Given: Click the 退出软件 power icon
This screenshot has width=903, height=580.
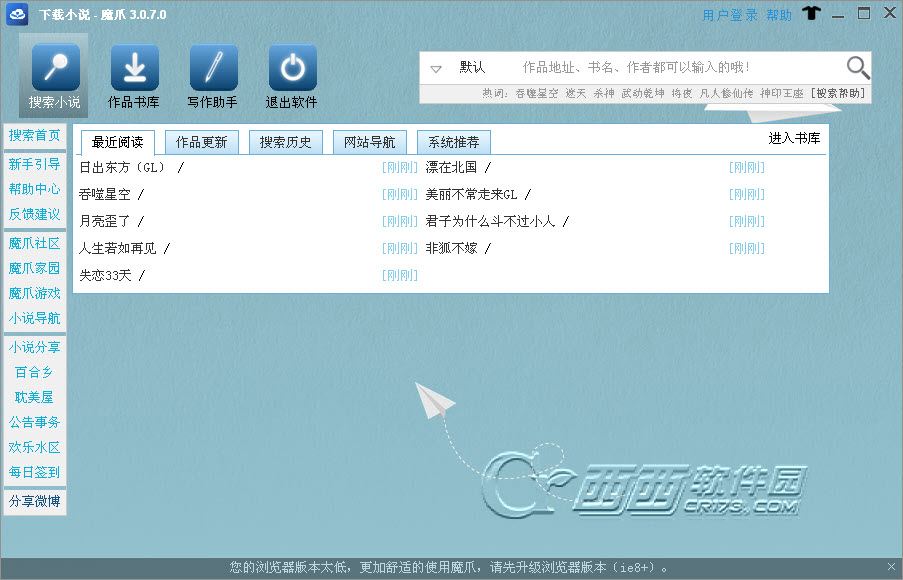Looking at the screenshot, I should [x=292, y=67].
